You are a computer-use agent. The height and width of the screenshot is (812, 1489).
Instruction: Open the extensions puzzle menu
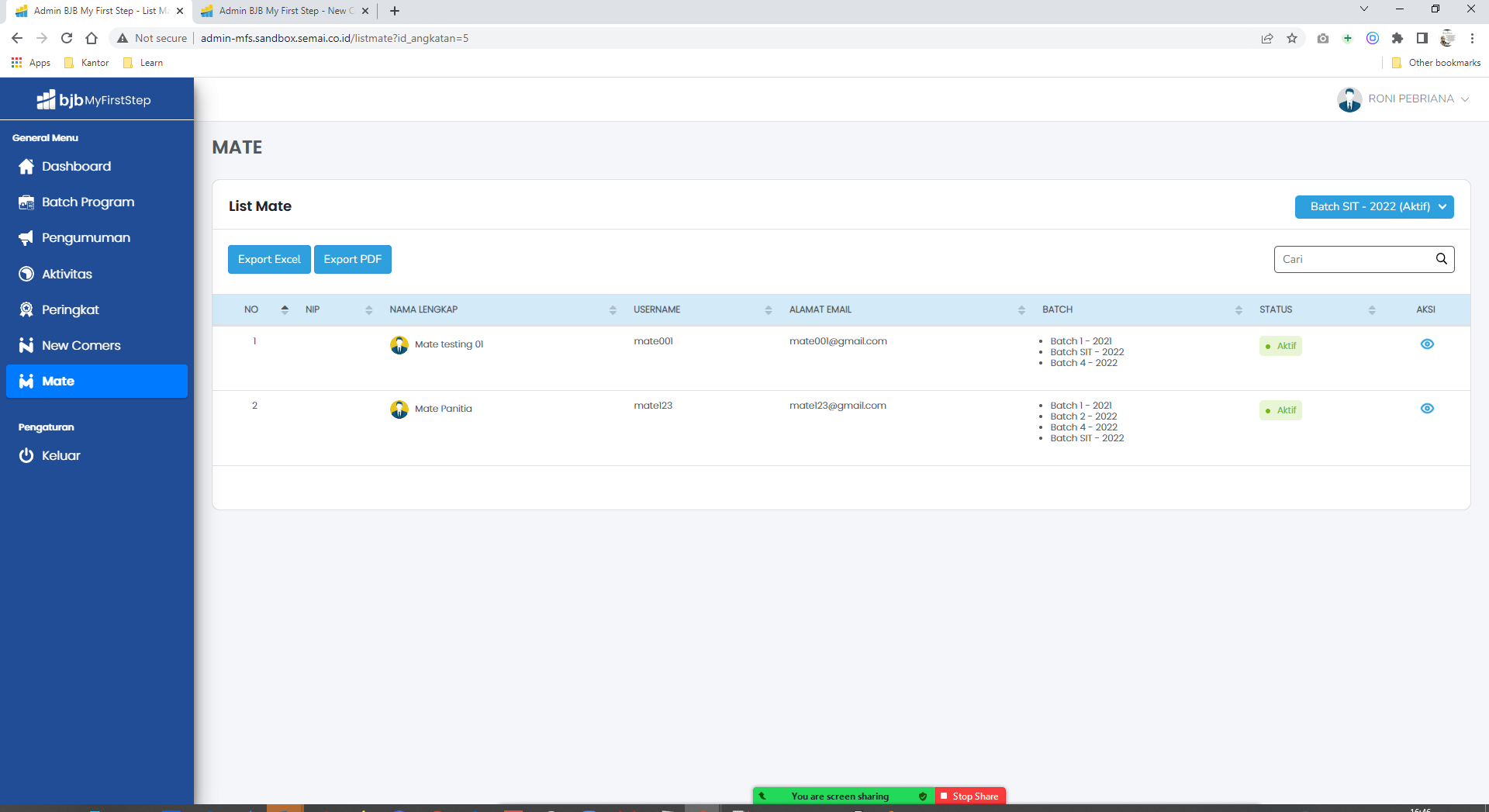coord(1397,38)
